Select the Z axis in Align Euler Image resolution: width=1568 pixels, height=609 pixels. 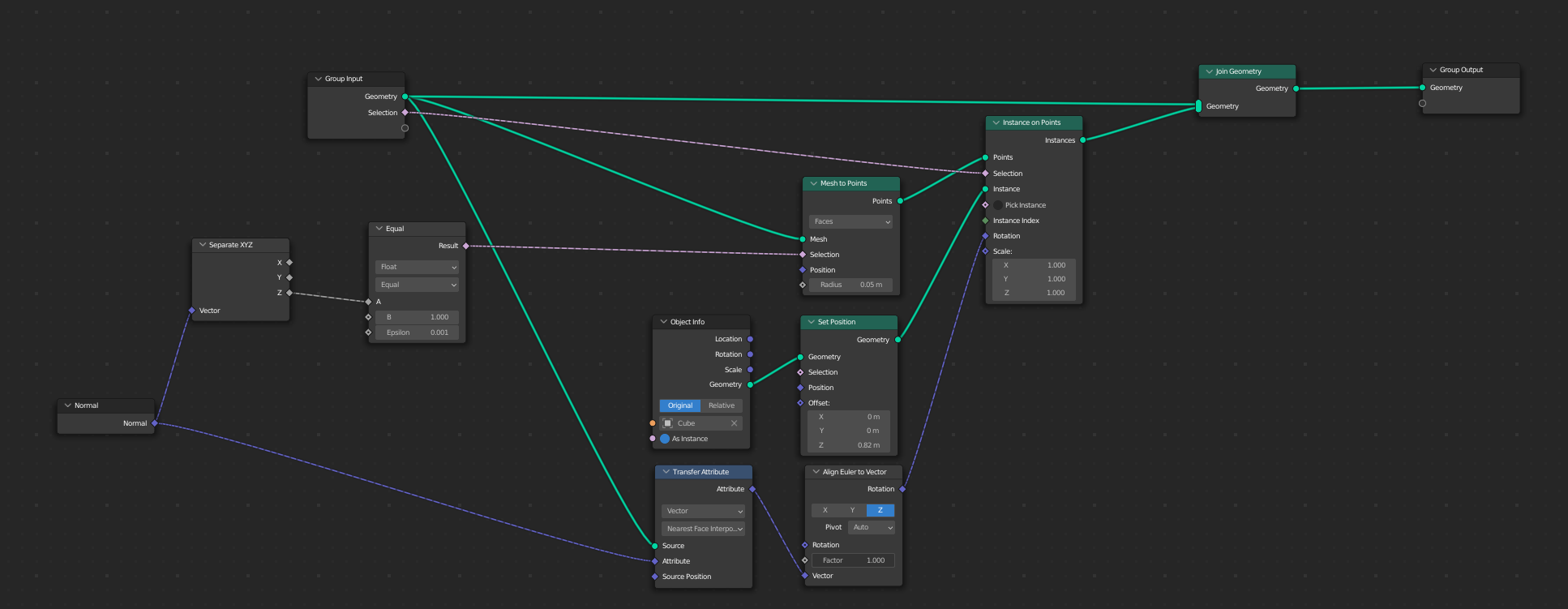tap(880, 510)
